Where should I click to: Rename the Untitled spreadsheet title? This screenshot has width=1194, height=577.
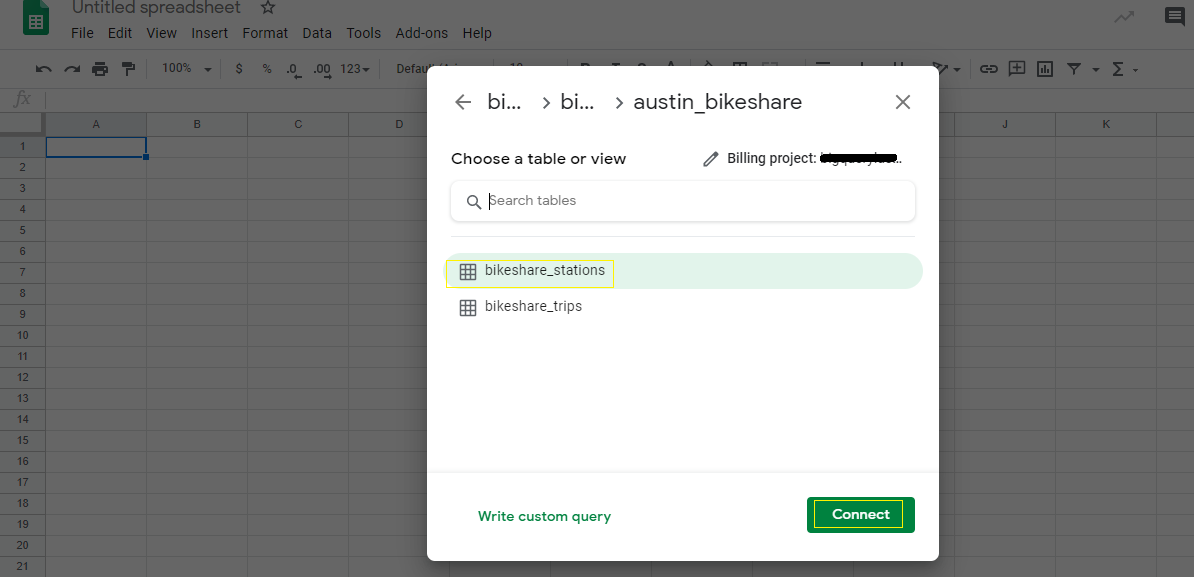pyautogui.click(x=156, y=8)
